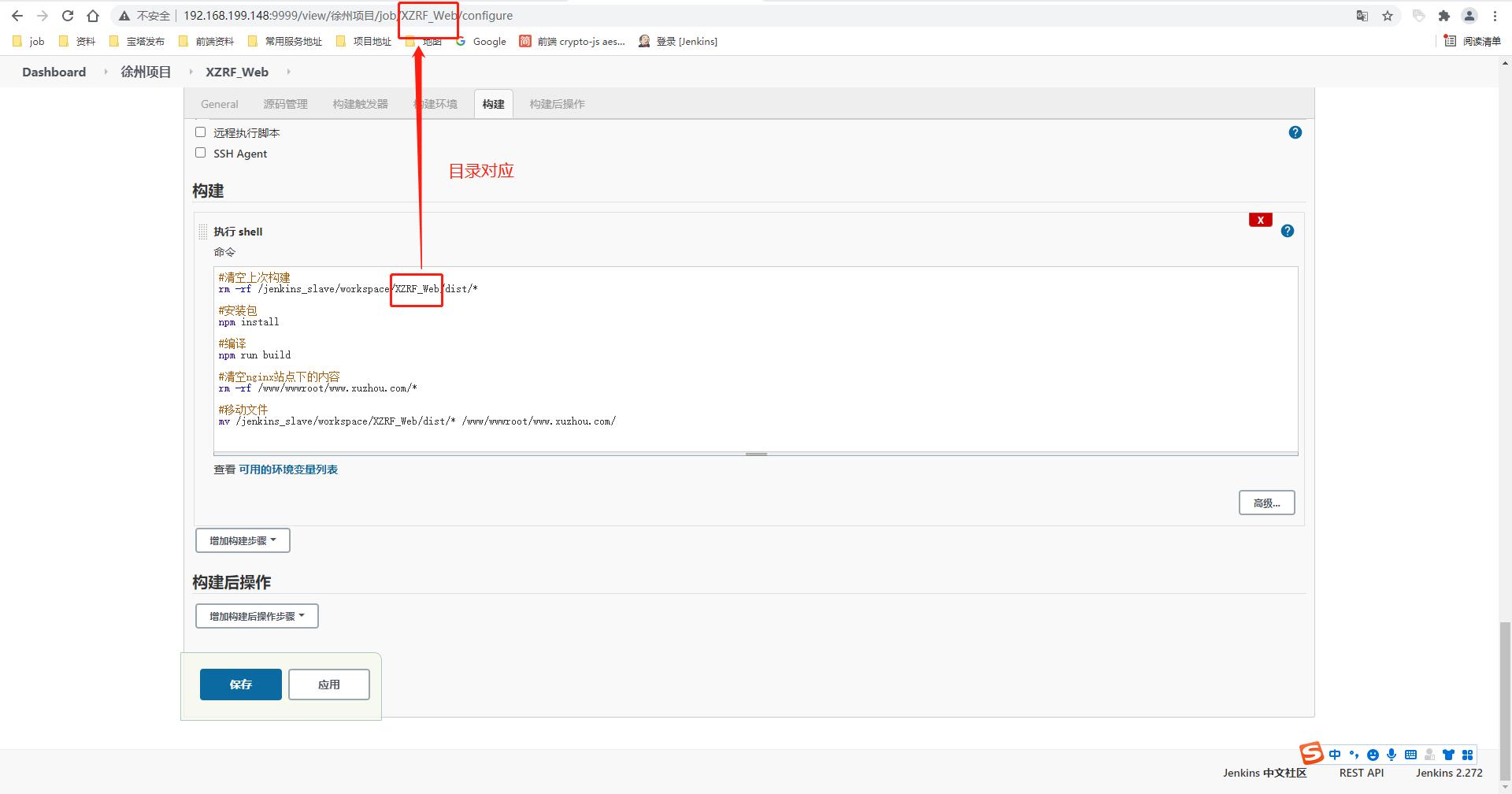Switch to the General tab
1512x794 pixels.
(x=219, y=104)
